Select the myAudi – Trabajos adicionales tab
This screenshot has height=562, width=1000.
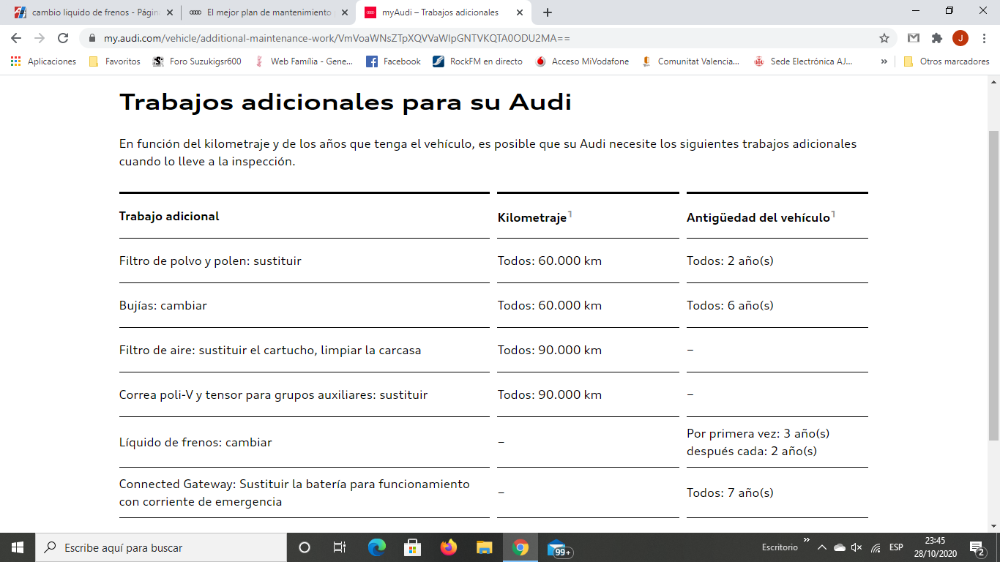pyautogui.click(x=444, y=12)
